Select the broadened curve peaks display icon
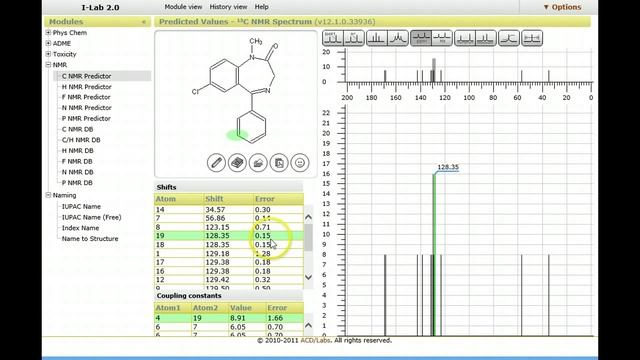Viewport: 640px width, 360px height. point(398,38)
